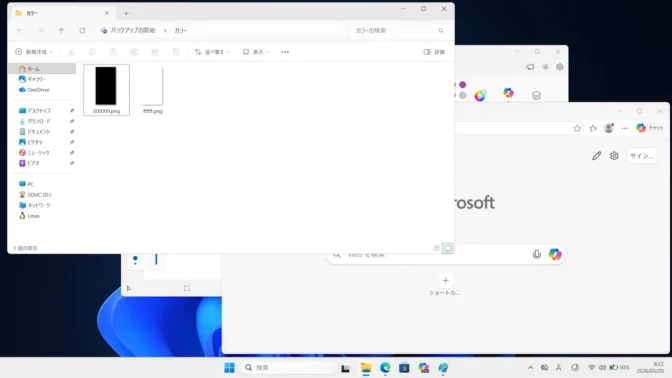Open a new File Explorer tab
The width and height of the screenshot is (672, 378).
(126, 13)
